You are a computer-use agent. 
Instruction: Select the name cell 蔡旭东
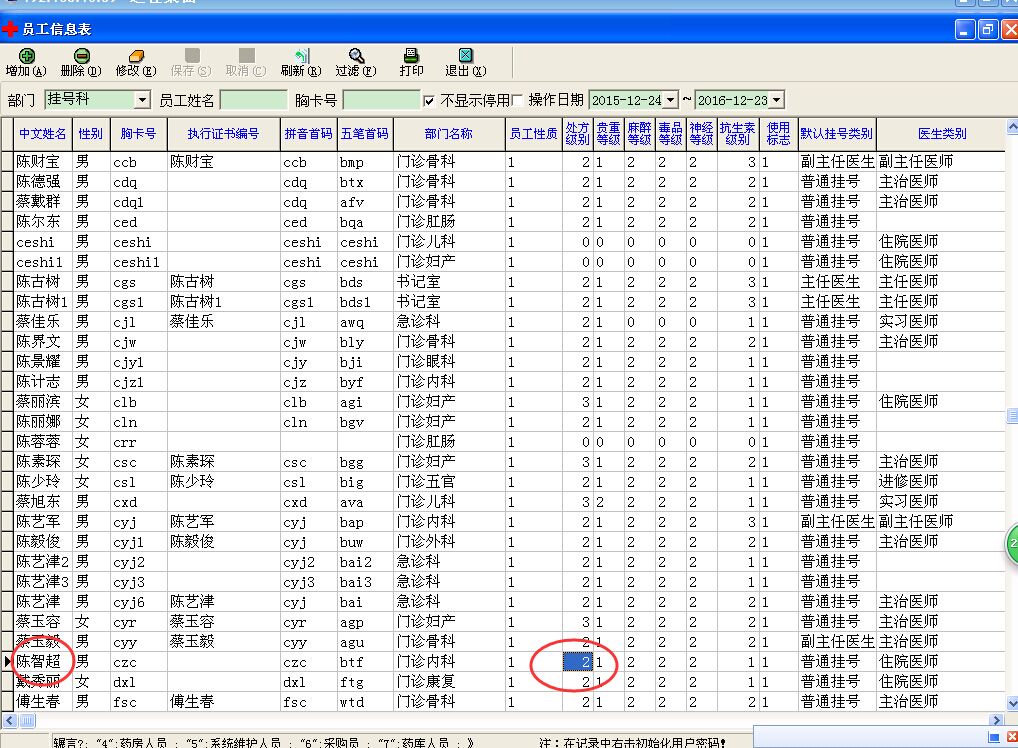(43, 502)
